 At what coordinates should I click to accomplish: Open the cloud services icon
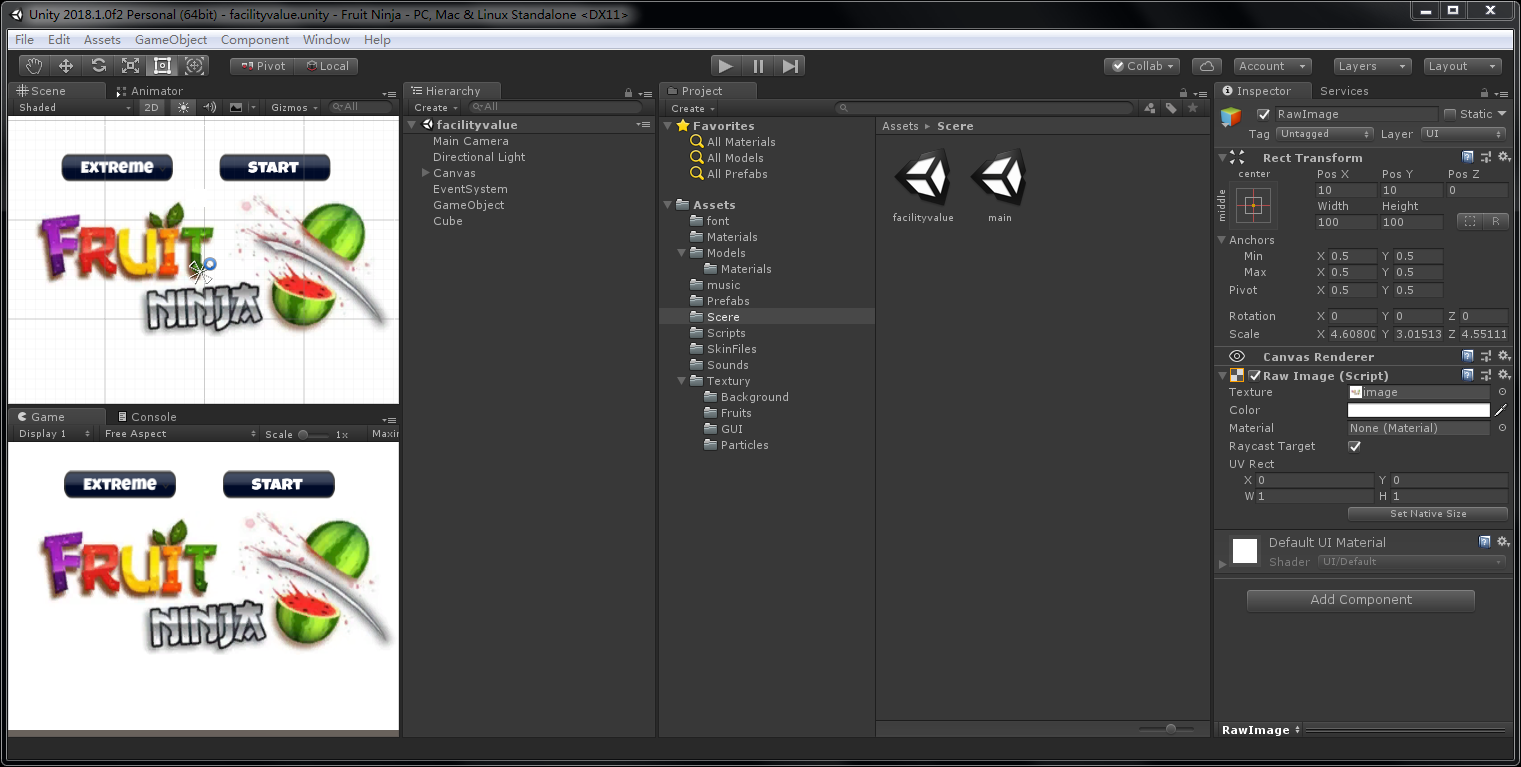1207,66
